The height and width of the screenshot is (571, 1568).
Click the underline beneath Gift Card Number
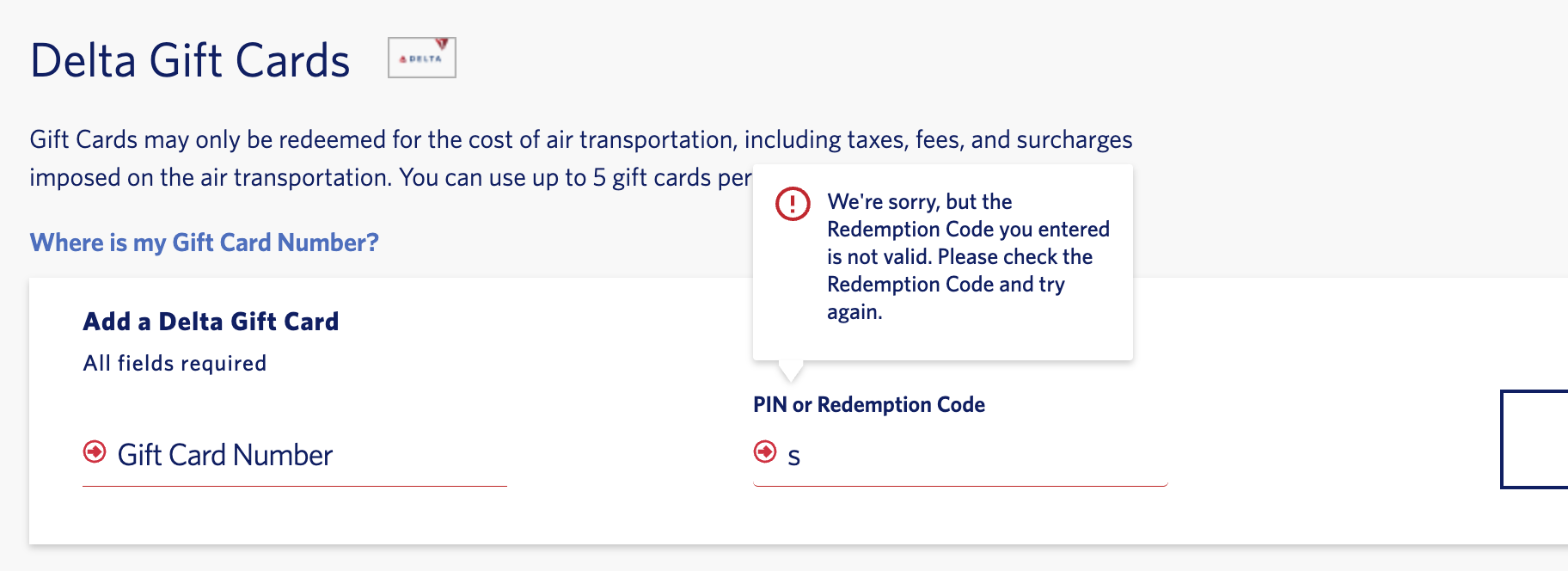point(294,486)
